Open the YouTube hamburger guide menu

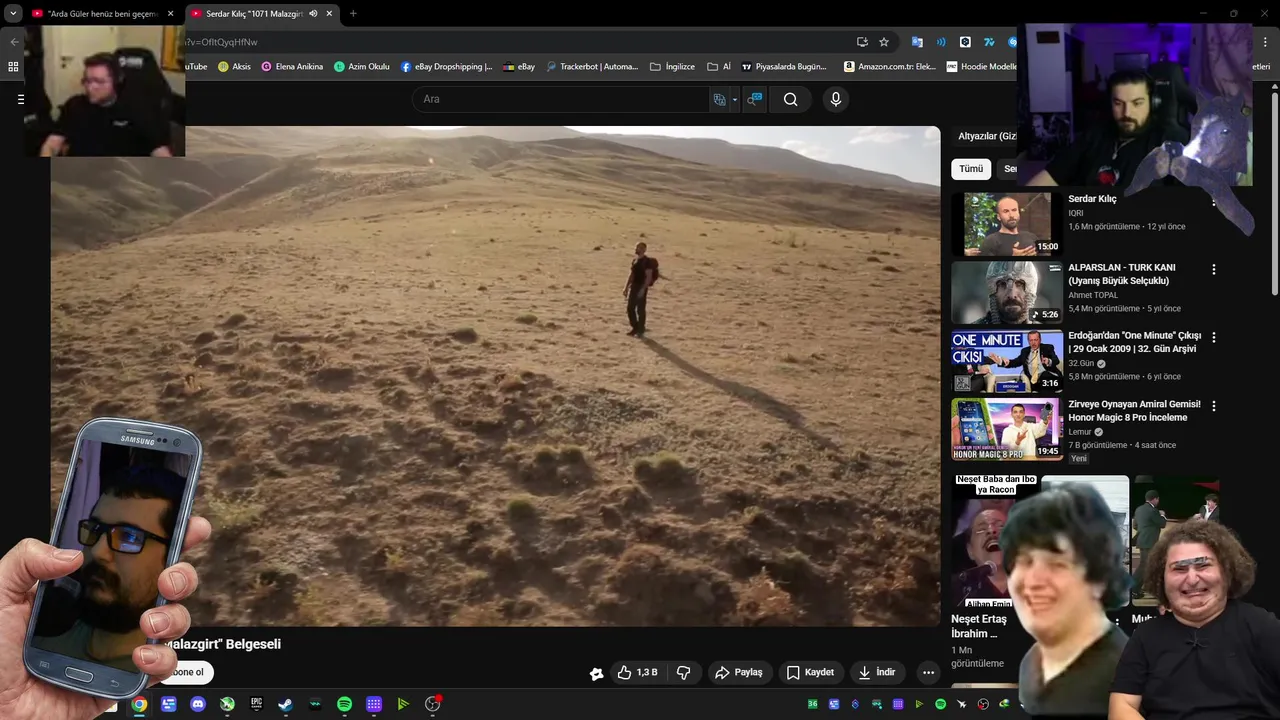coord(20,99)
